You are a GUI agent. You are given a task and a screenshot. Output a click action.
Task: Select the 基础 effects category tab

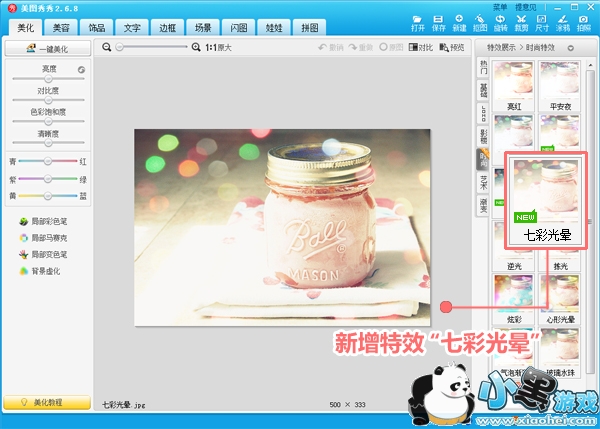tap(483, 90)
